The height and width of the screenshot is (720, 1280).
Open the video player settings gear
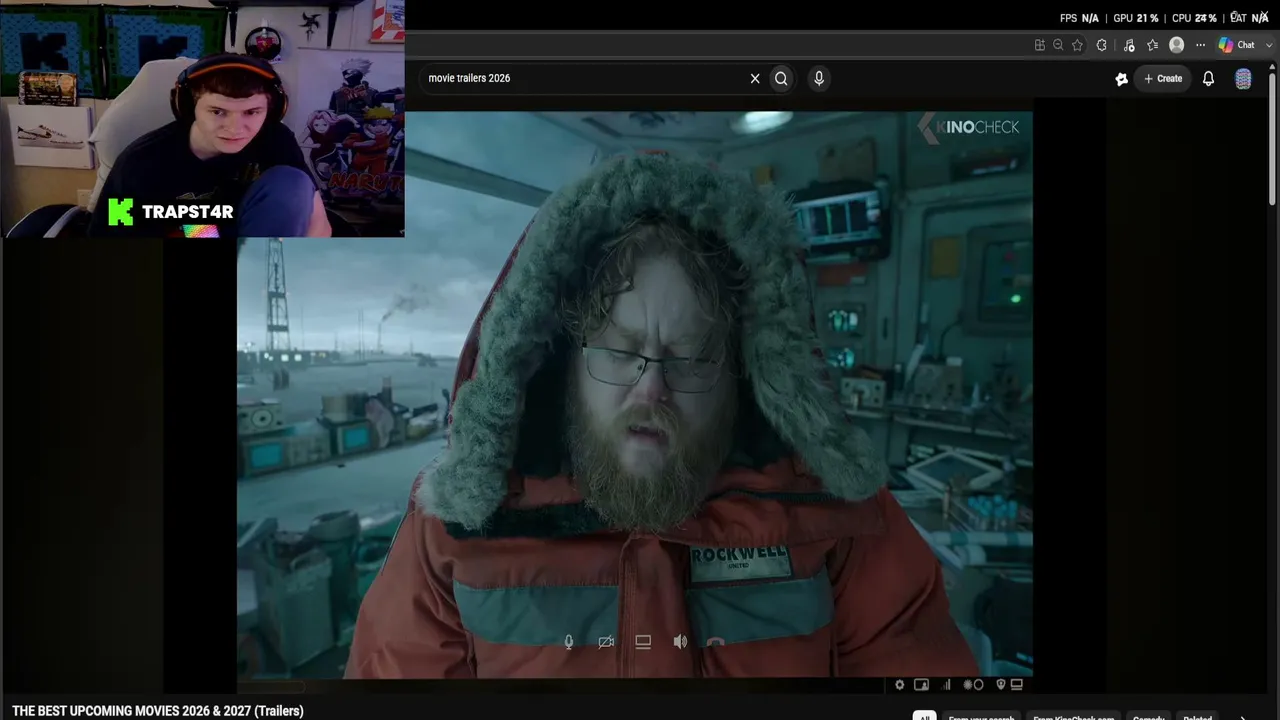coord(899,685)
